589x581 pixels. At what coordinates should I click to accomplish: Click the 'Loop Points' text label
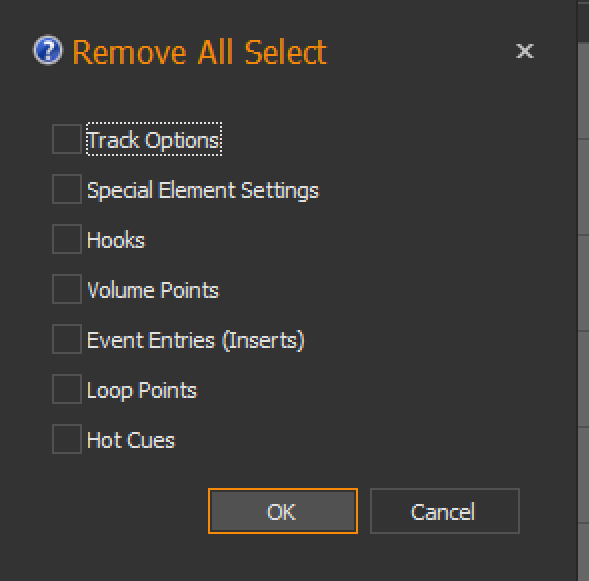click(x=142, y=391)
